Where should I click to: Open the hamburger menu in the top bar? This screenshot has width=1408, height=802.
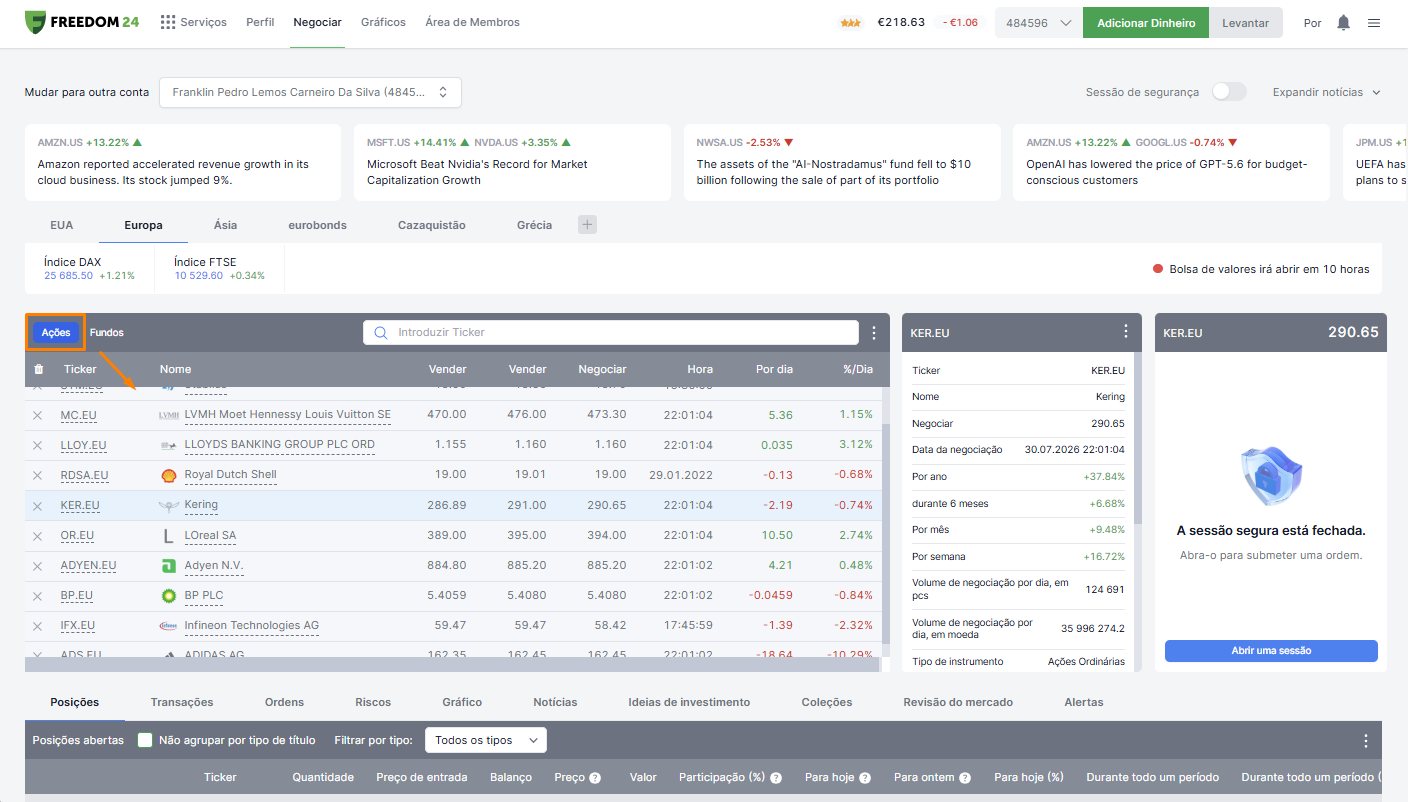pyautogui.click(x=1374, y=23)
